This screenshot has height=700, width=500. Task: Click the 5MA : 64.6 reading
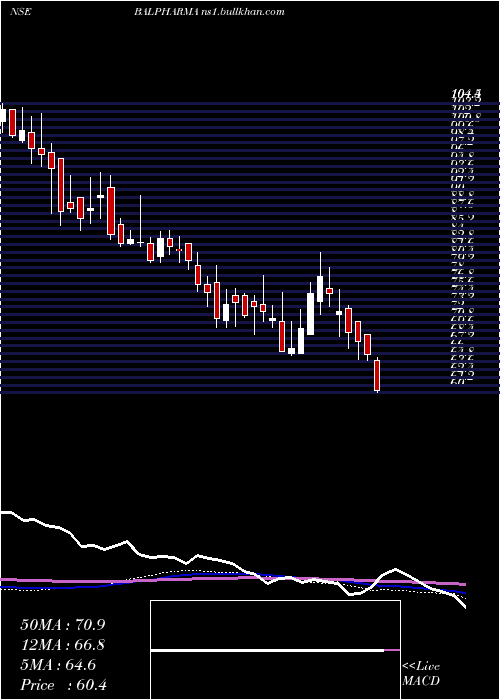tap(58, 665)
